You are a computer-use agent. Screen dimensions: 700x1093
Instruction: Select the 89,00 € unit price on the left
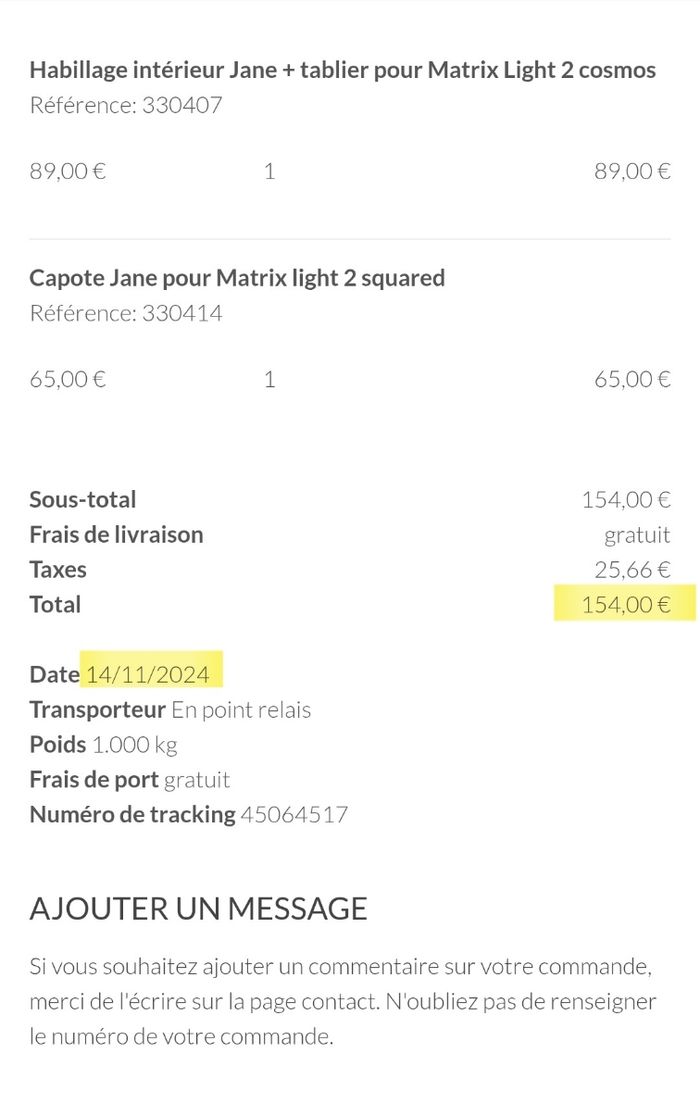click(68, 171)
